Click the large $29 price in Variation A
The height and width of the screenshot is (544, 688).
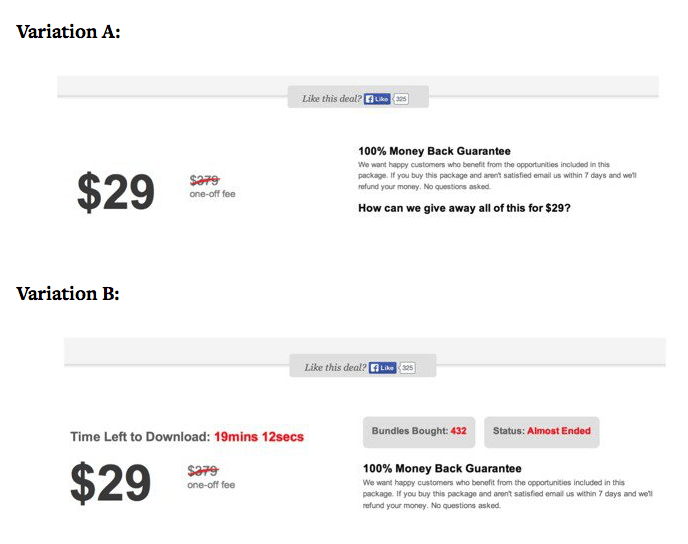pos(115,193)
